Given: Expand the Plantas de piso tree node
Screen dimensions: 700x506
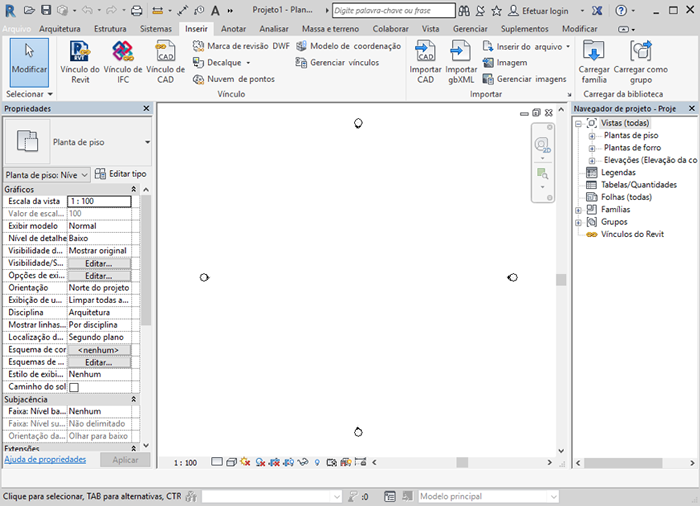Looking at the screenshot, I should (592, 135).
